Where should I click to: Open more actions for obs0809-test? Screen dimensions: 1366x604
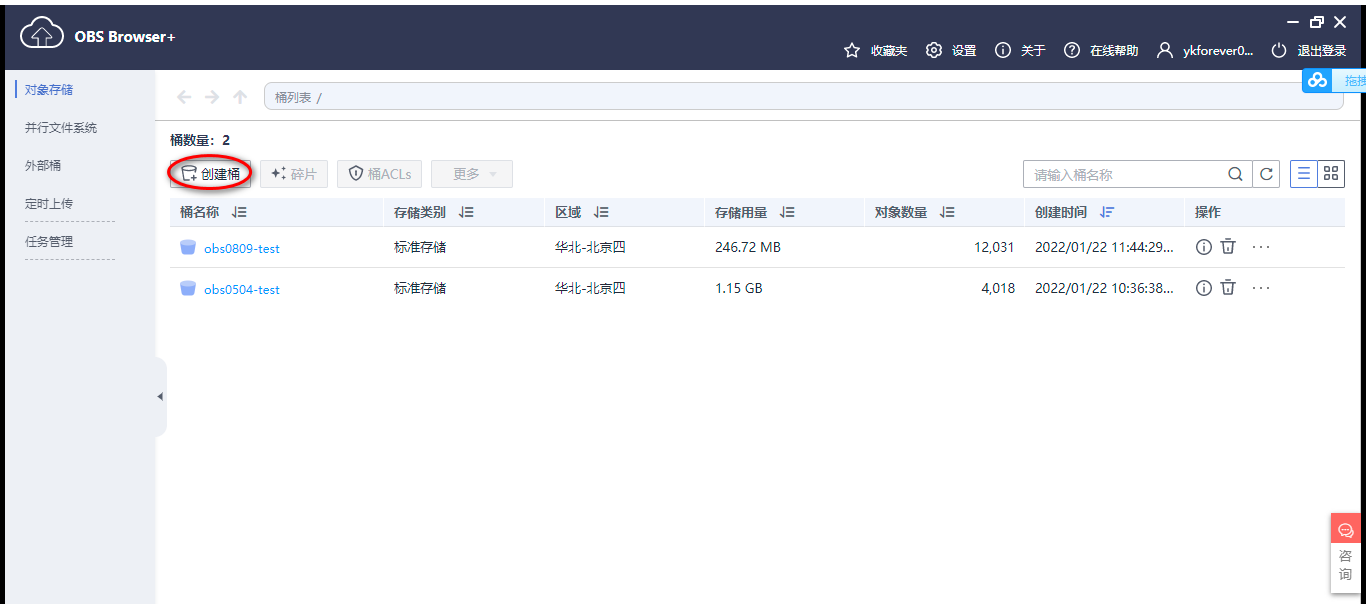point(1261,247)
